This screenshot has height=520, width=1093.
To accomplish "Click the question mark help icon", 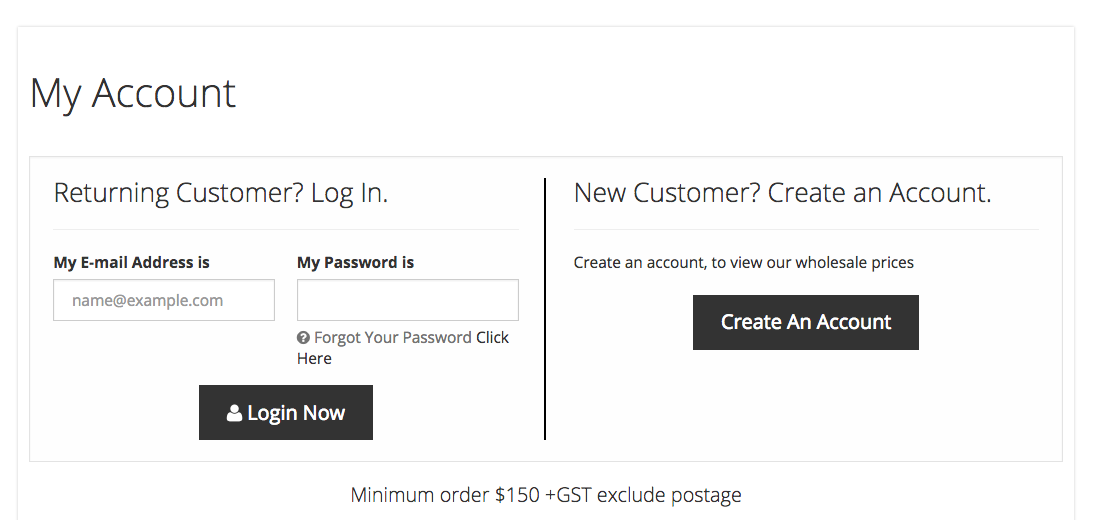I will (x=303, y=338).
